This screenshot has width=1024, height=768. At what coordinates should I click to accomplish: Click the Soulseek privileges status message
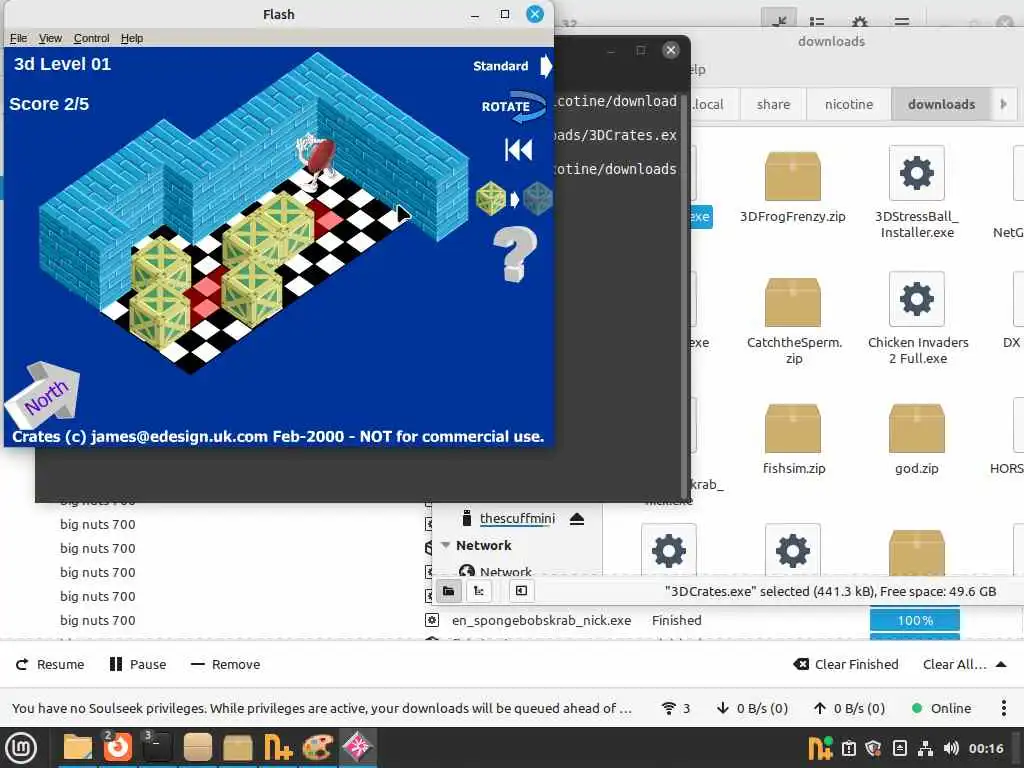[321, 709]
